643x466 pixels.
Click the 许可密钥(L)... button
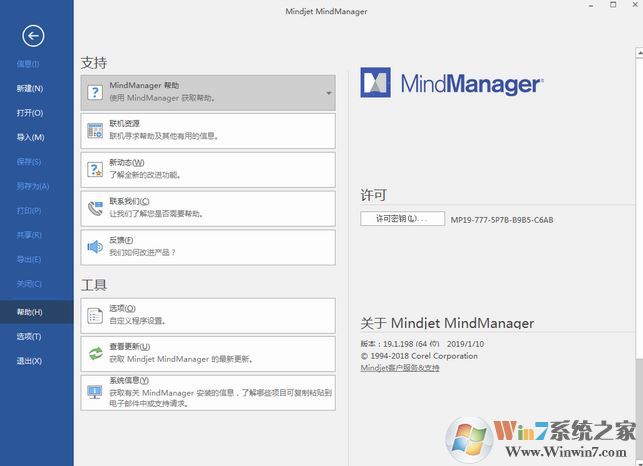pyautogui.click(x=402, y=219)
